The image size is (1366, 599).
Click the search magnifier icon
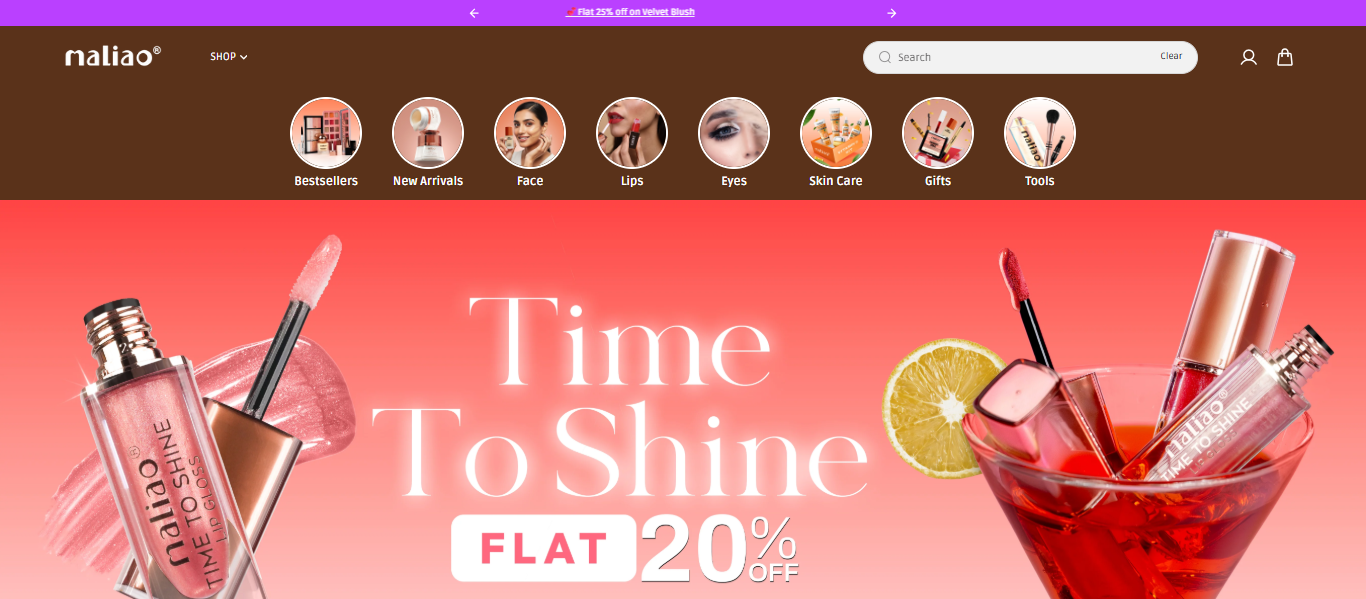(x=884, y=57)
